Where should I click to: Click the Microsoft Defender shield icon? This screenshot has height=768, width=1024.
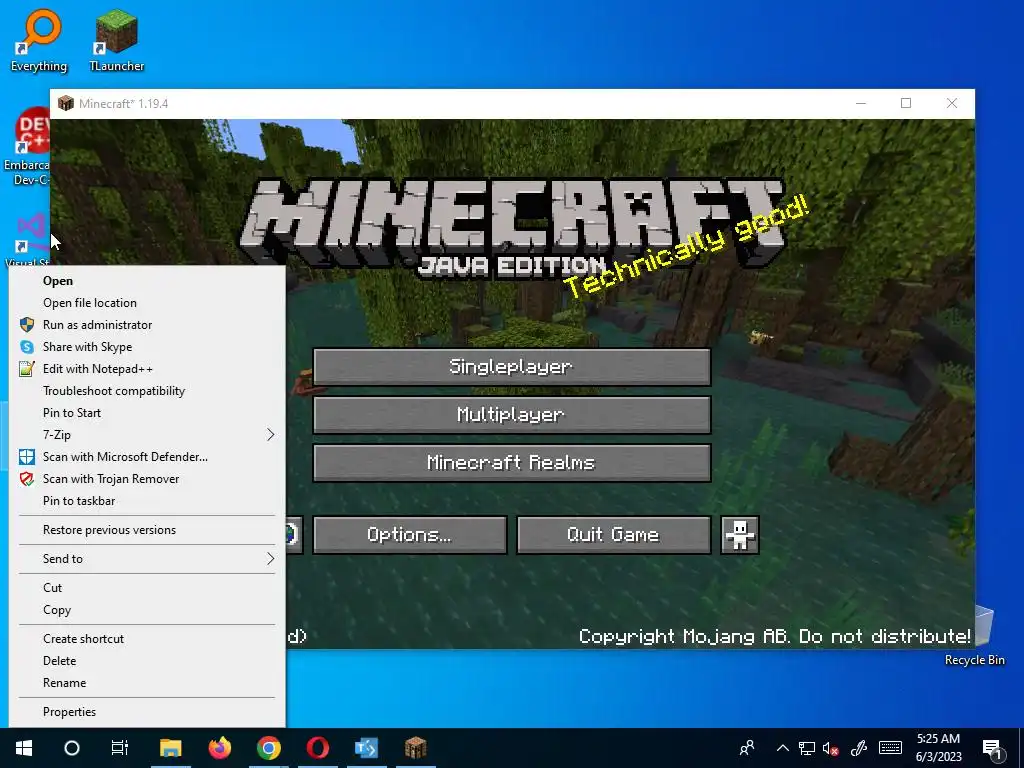point(27,456)
